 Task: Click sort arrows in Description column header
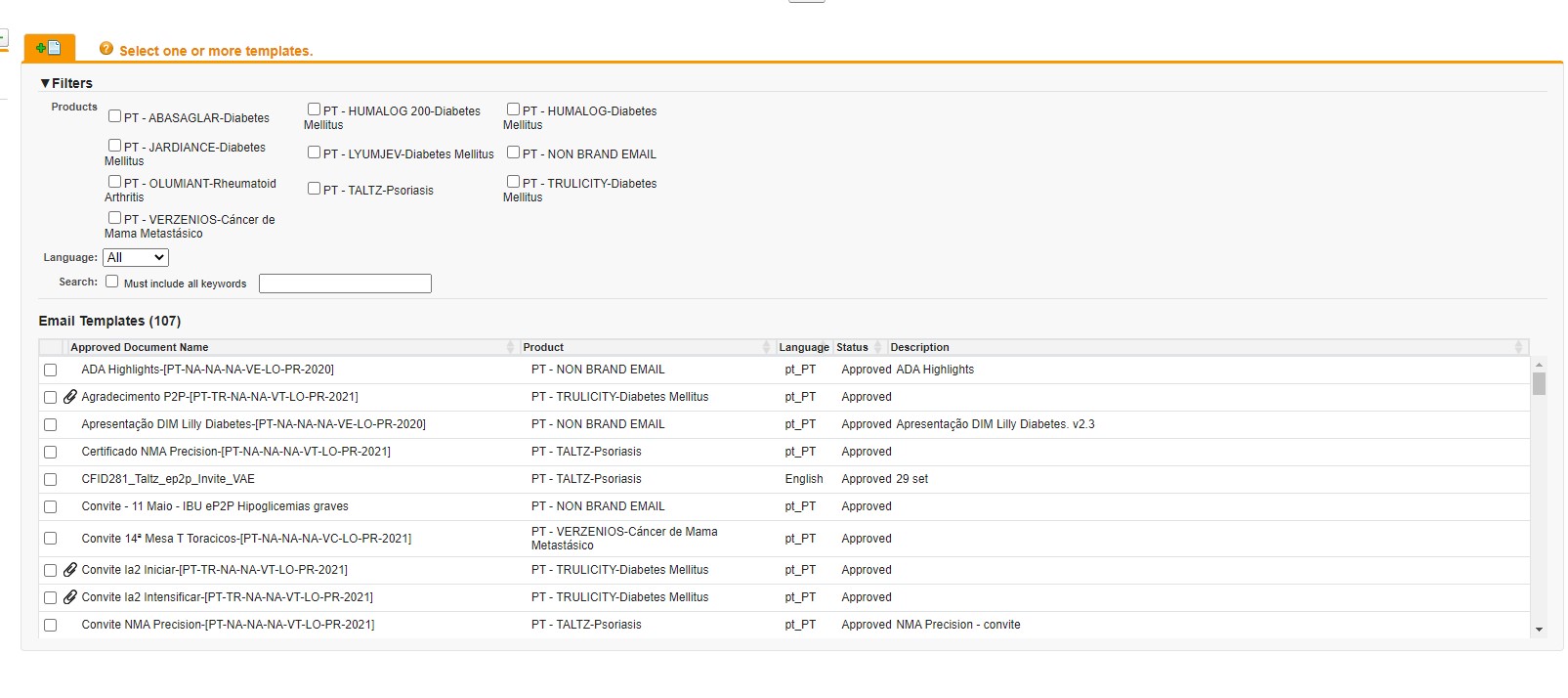click(1518, 347)
